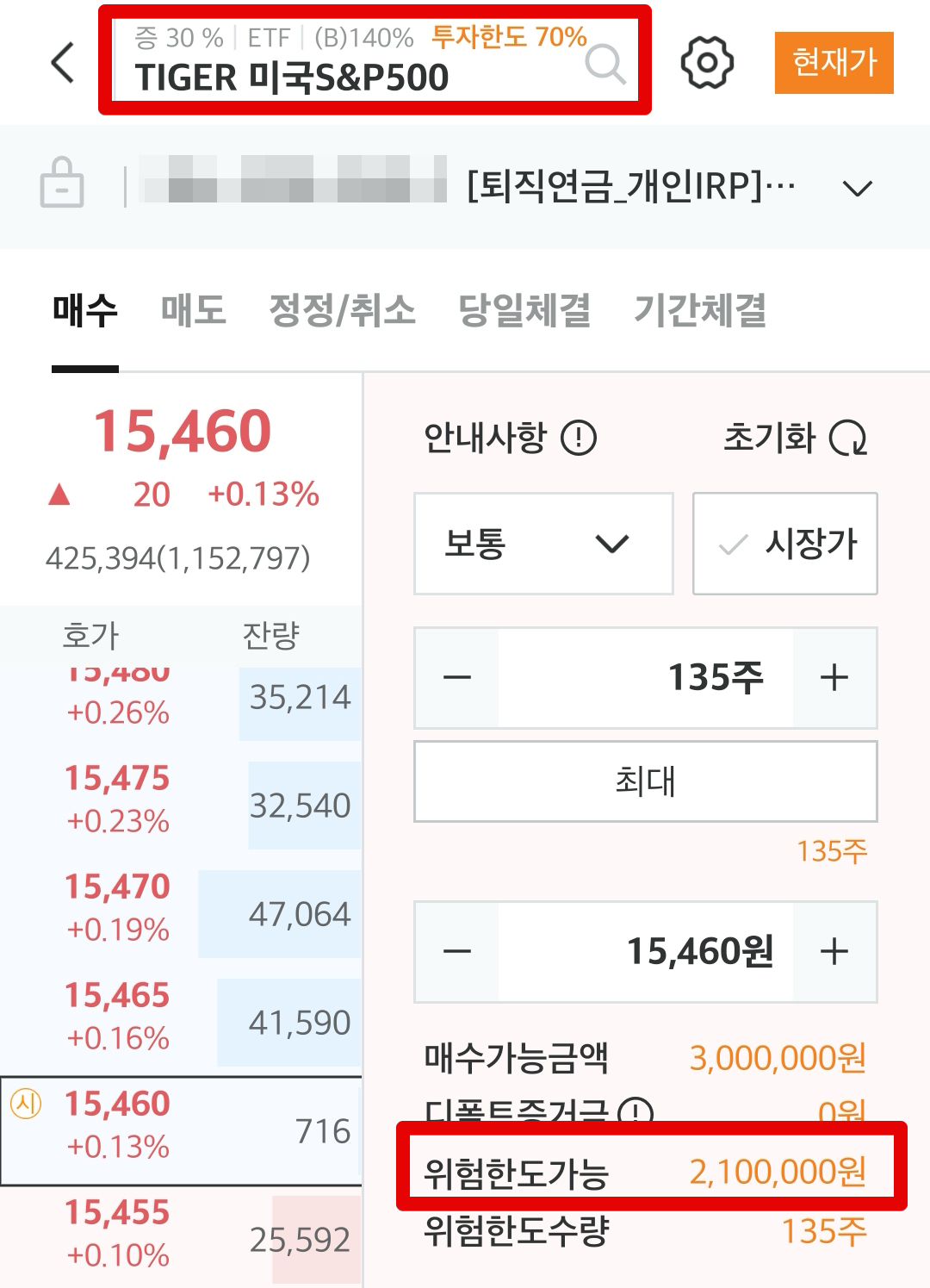Open the 보통 order type dropdown

(543, 544)
